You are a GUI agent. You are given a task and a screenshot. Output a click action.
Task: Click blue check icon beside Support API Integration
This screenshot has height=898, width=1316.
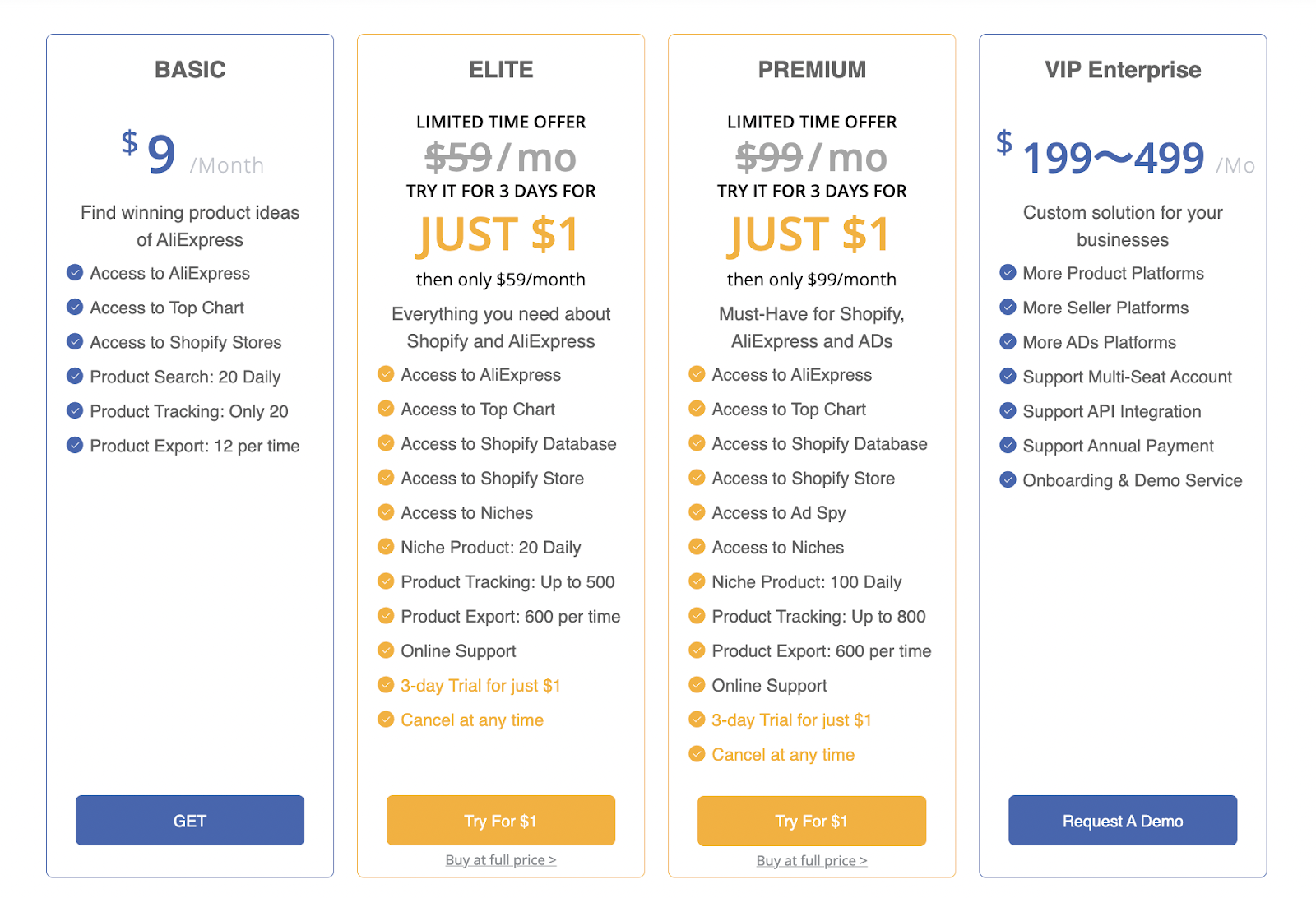point(1008,410)
